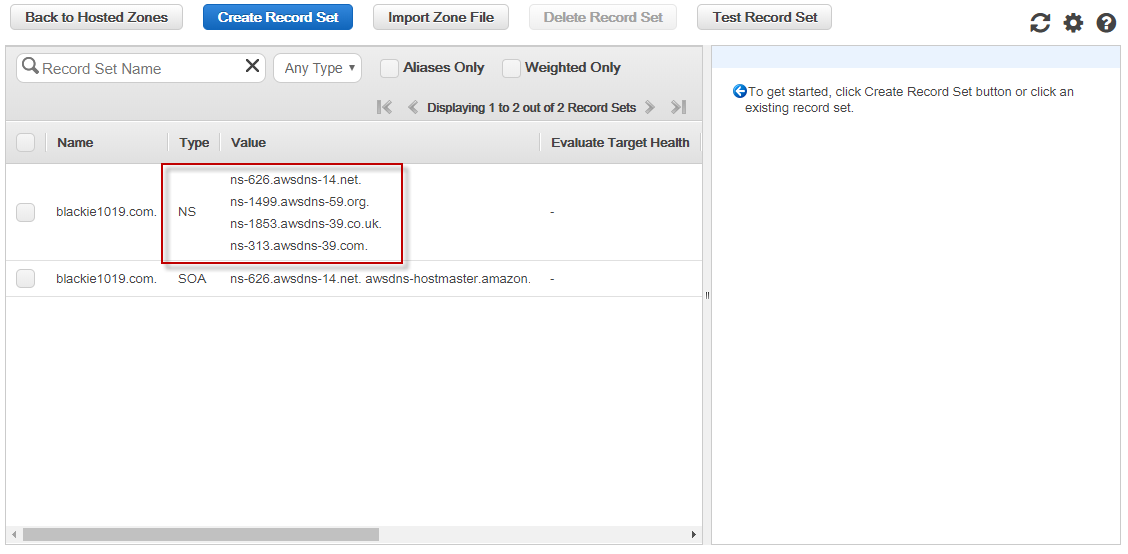Sort by the Type column header
Image resolution: width=1128 pixels, height=554 pixels.
(x=194, y=142)
